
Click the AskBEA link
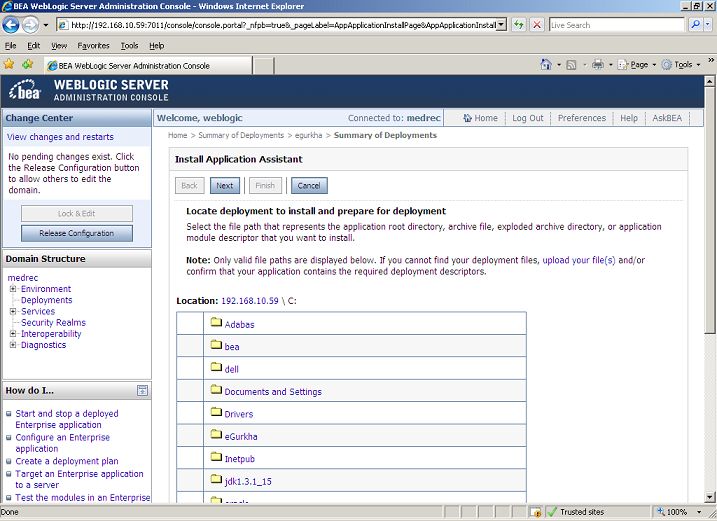[x=667, y=118]
